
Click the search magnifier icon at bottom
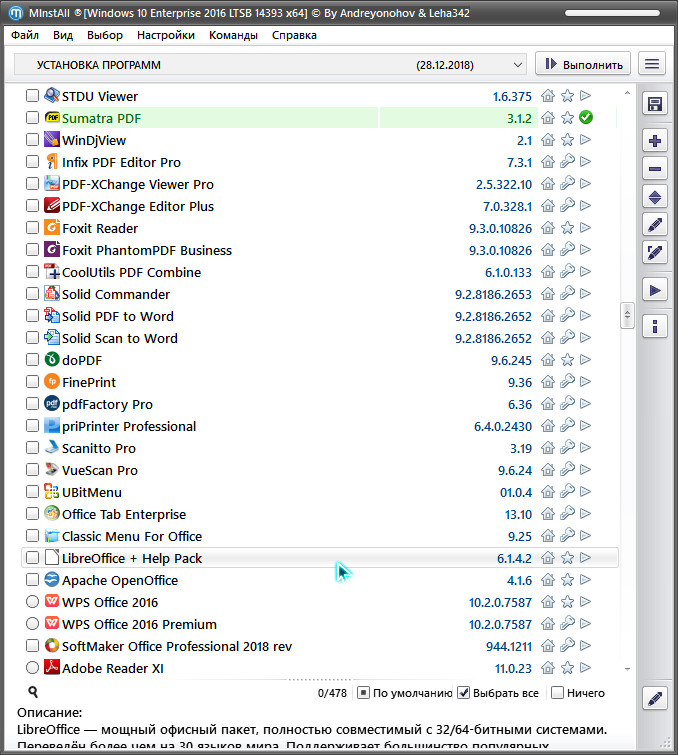(33, 692)
